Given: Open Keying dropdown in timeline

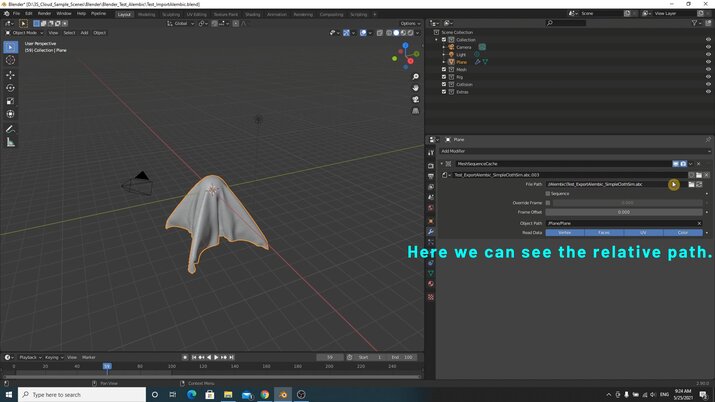Looking at the screenshot, I should click(54, 357).
